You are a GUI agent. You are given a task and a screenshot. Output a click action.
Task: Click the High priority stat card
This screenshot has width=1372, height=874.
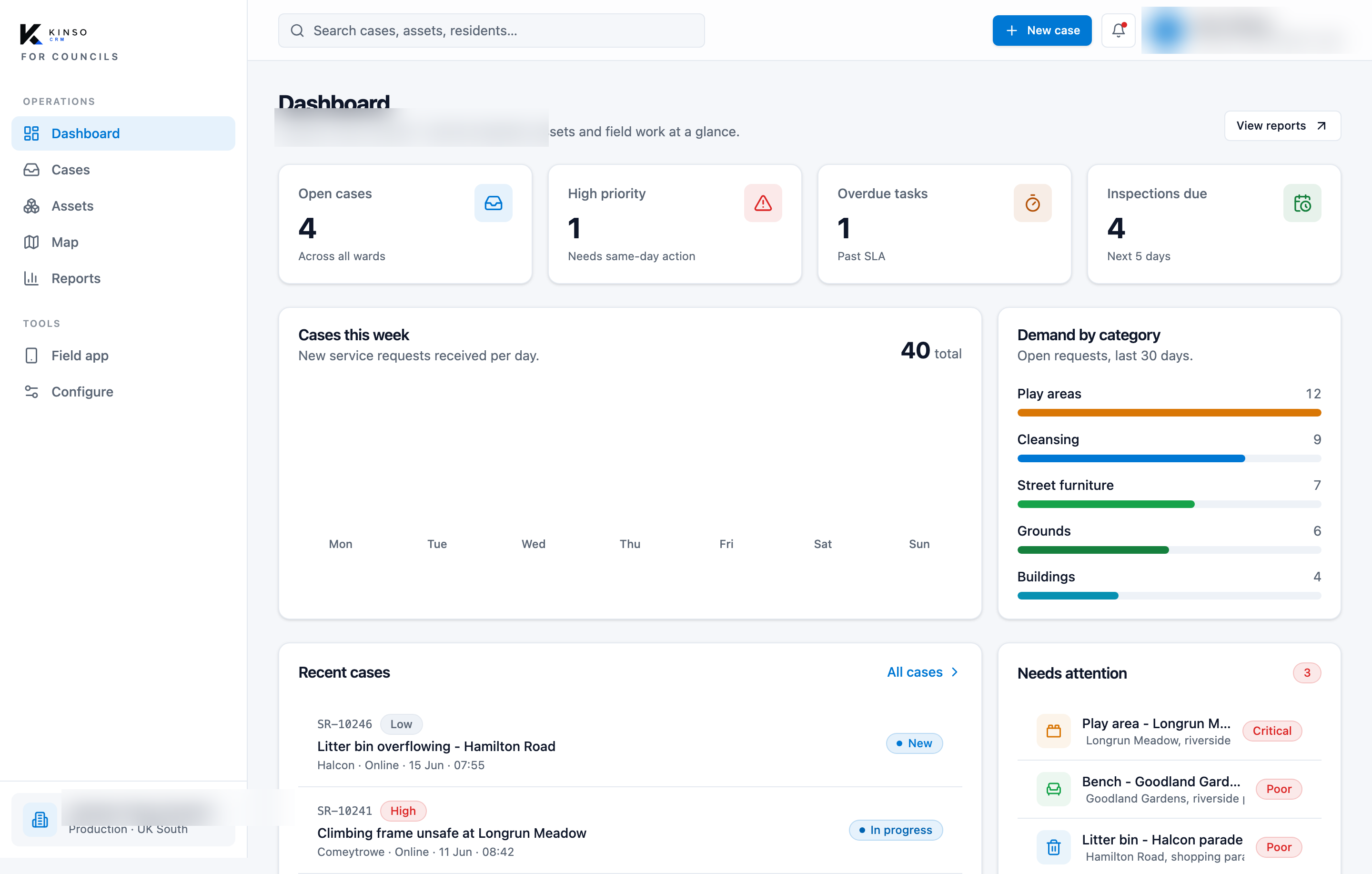coord(675,224)
